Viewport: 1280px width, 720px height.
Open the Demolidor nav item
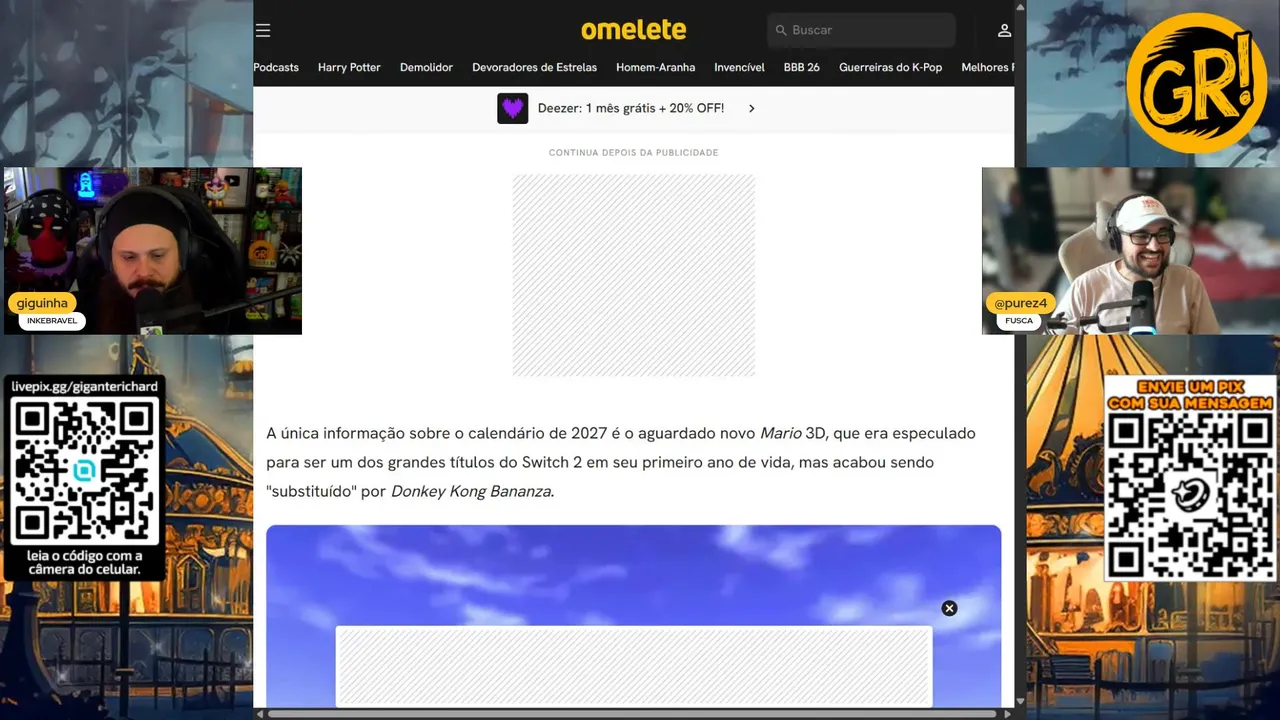click(x=426, y=67)
